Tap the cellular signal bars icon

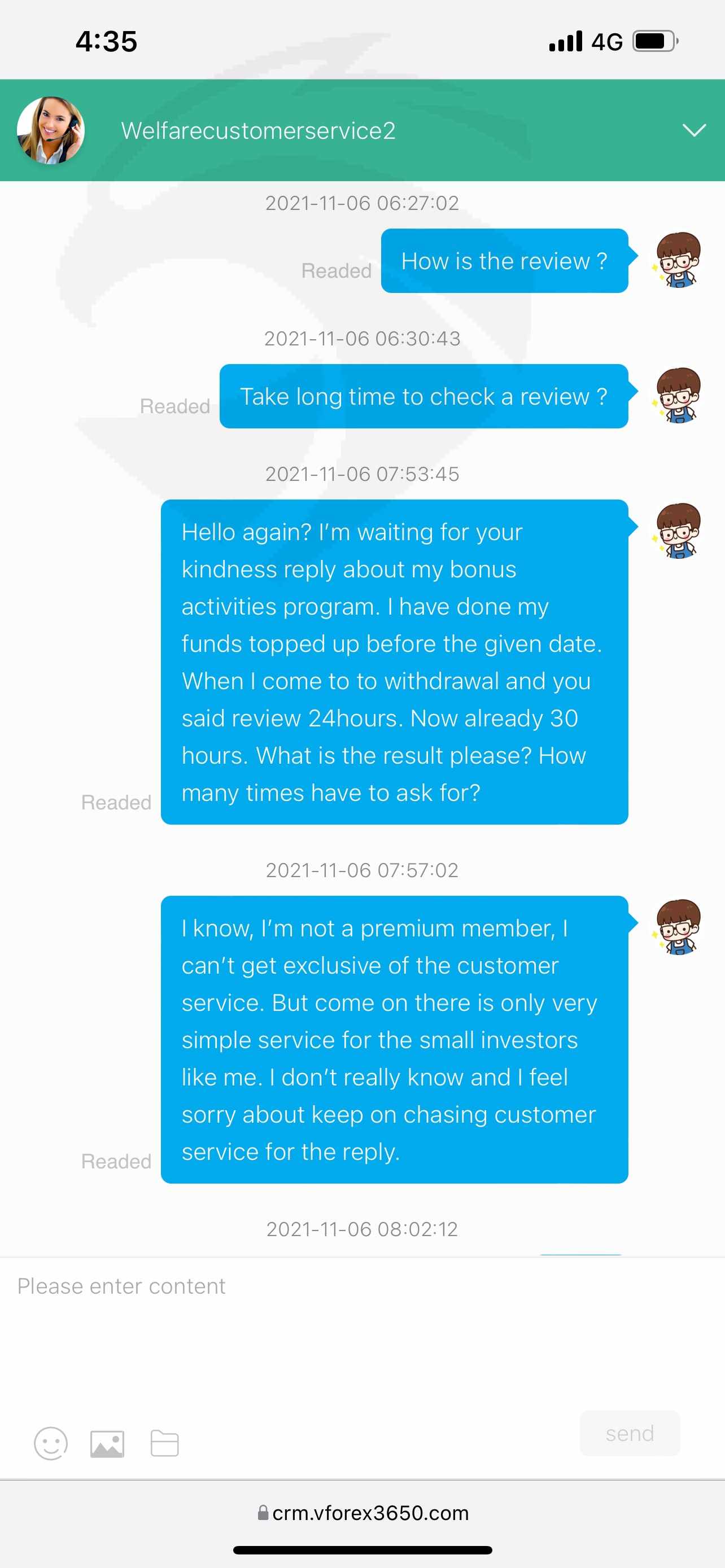[x=566, y=41]
